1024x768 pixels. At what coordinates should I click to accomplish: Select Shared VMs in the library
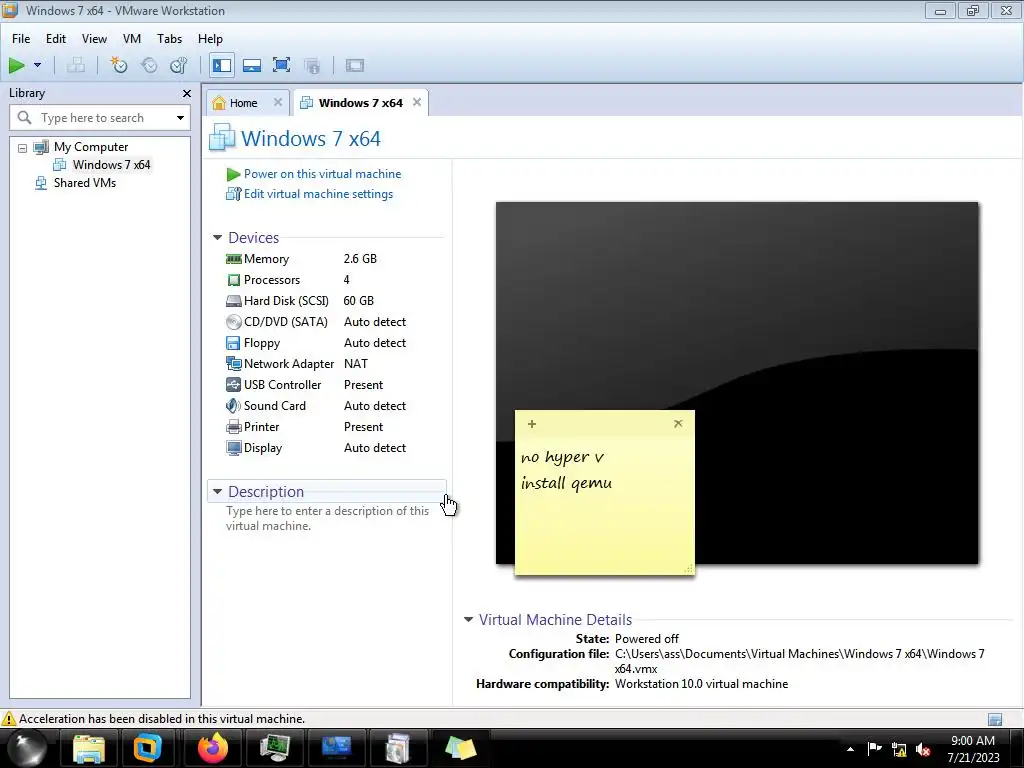(x=85, y=183)
